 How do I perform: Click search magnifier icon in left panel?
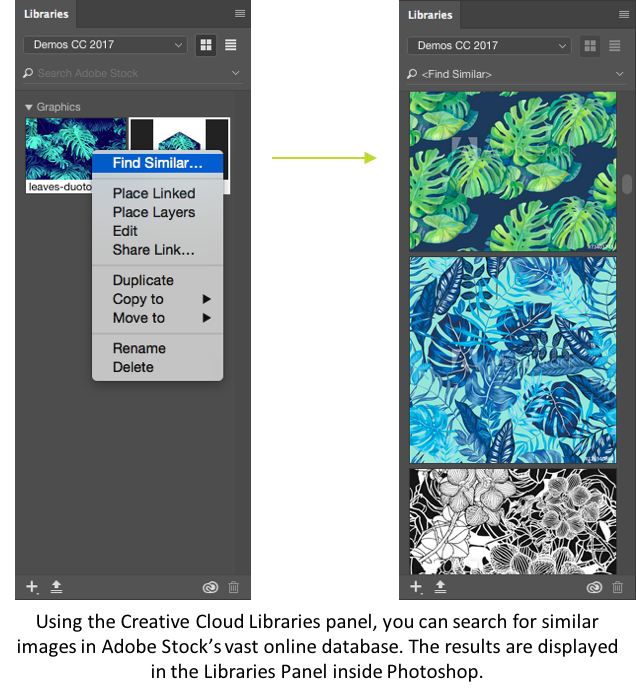(28, 73)
